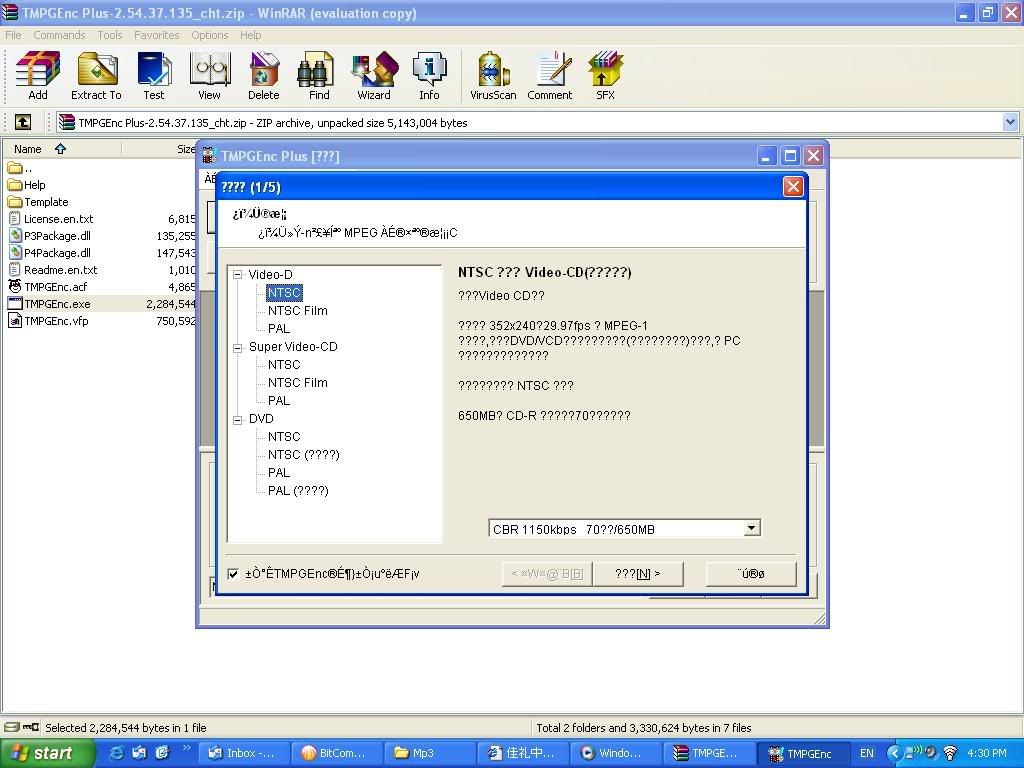Open the Commands menu
The width and height of the screenshot is (1024, 768).
59,35
